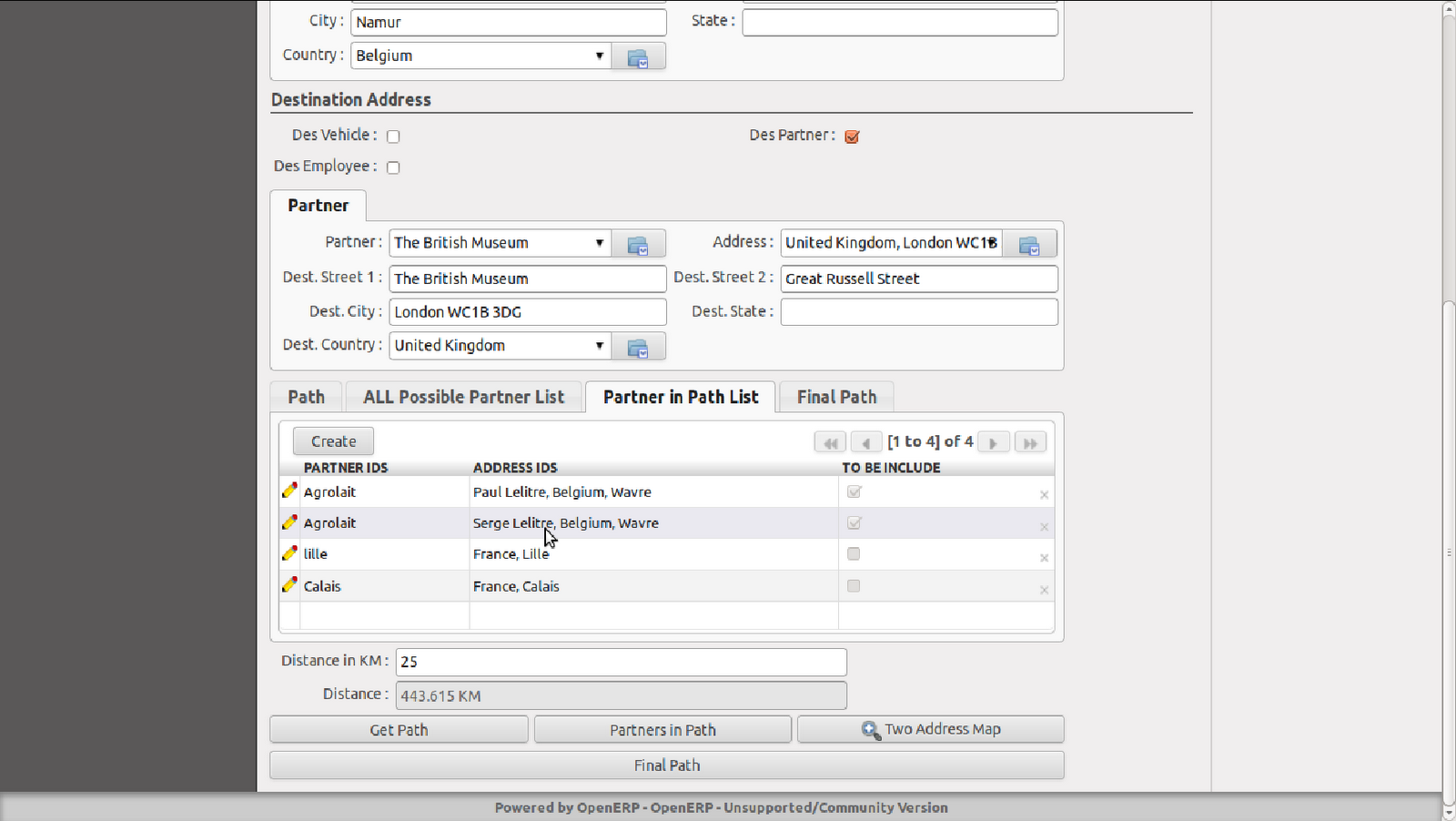This screenshot has height=821, width=1456.
Task: Expand the Country dropdown showing Belgium
Action: 599,56
